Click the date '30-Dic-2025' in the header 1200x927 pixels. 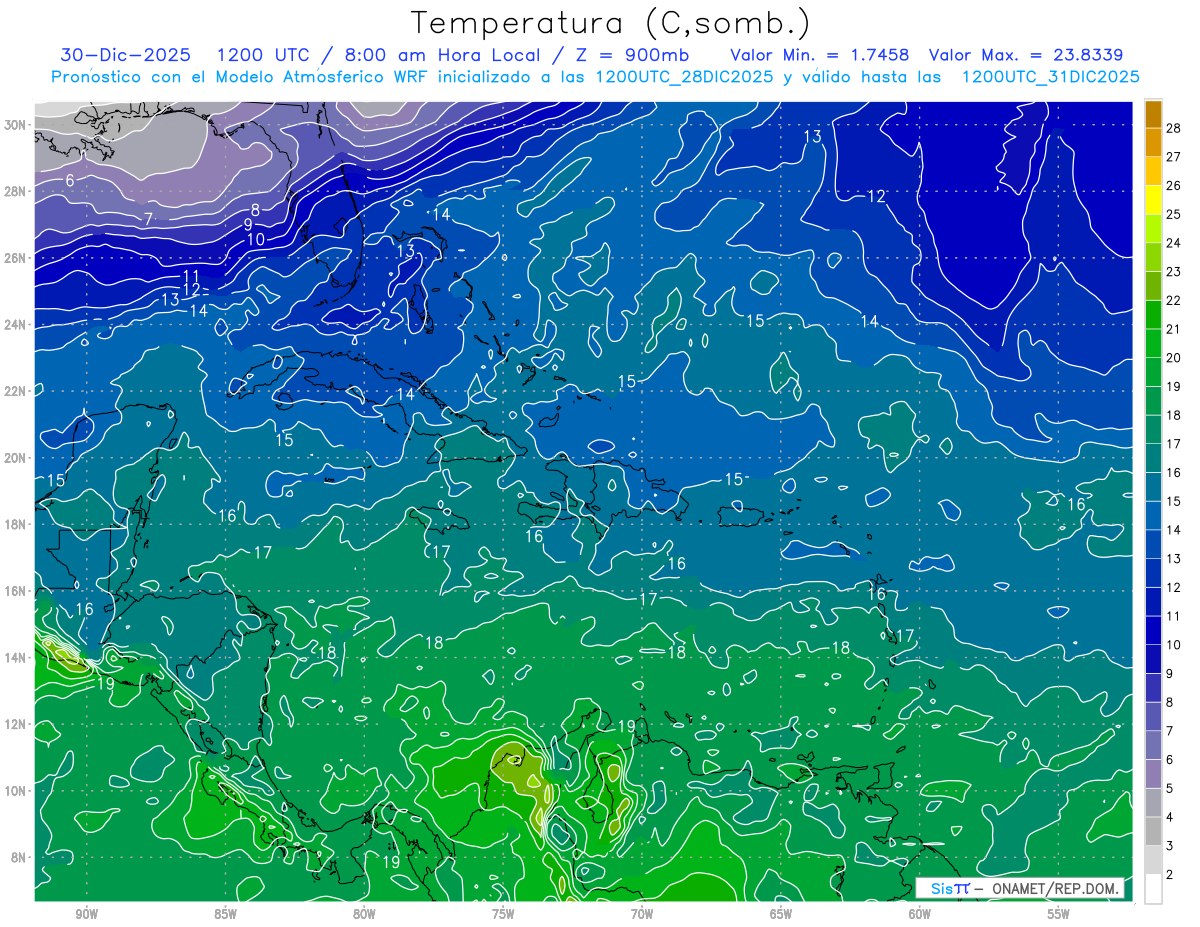pyautogui.click(x=126, y=54)
